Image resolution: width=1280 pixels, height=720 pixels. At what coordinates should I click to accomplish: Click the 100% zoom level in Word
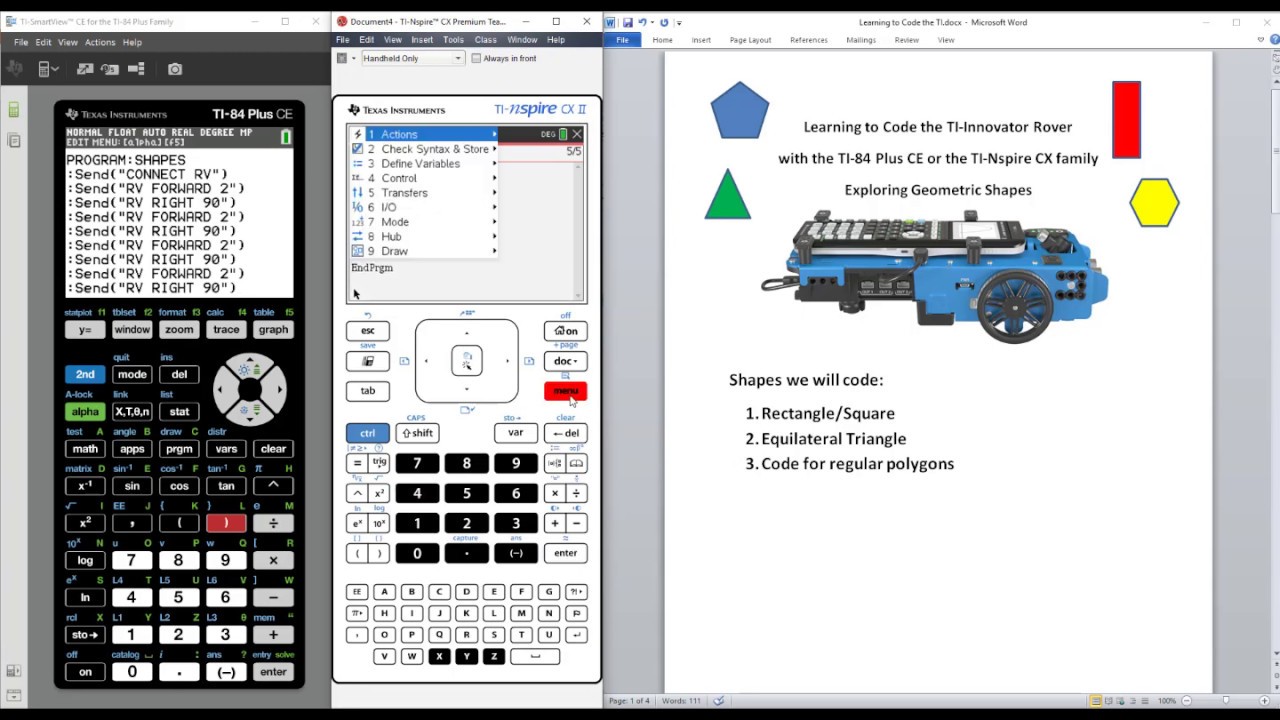[x=1167, y=700]
